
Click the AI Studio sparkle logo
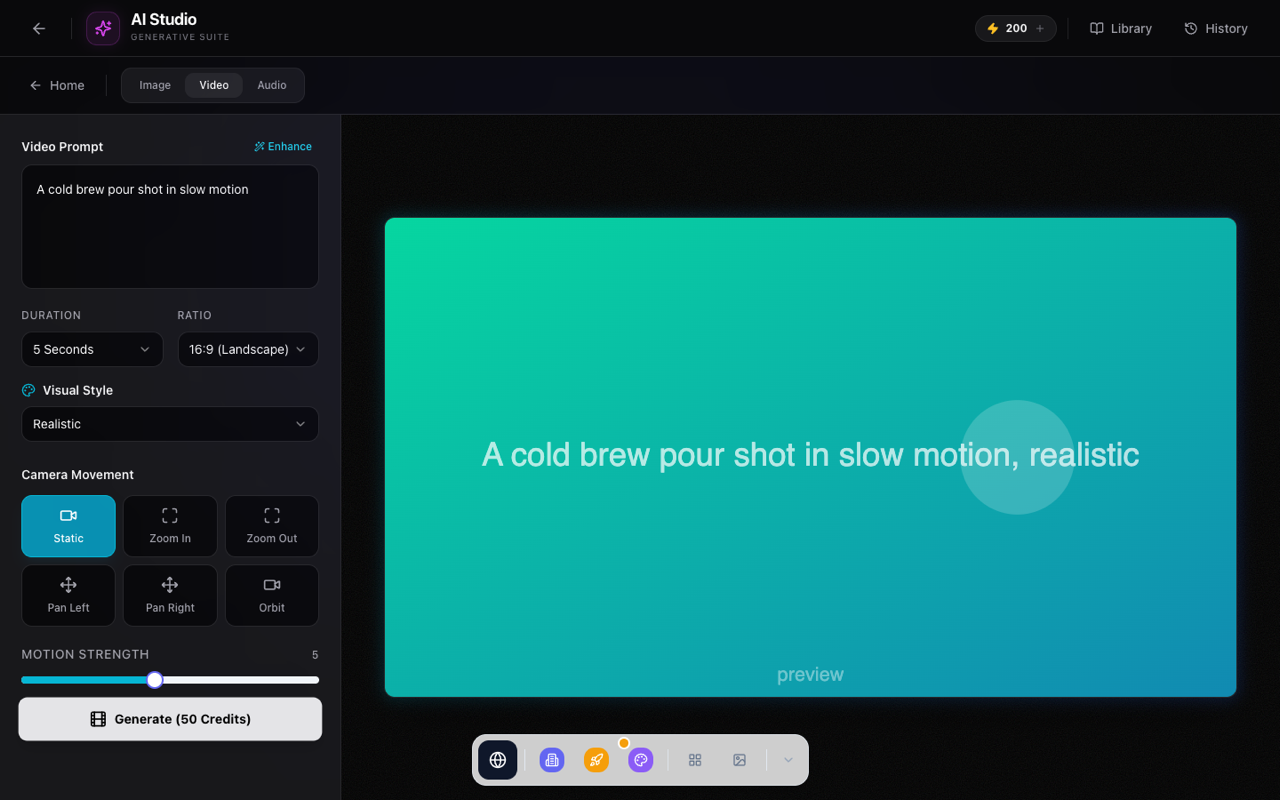click(x=103, y=28)
